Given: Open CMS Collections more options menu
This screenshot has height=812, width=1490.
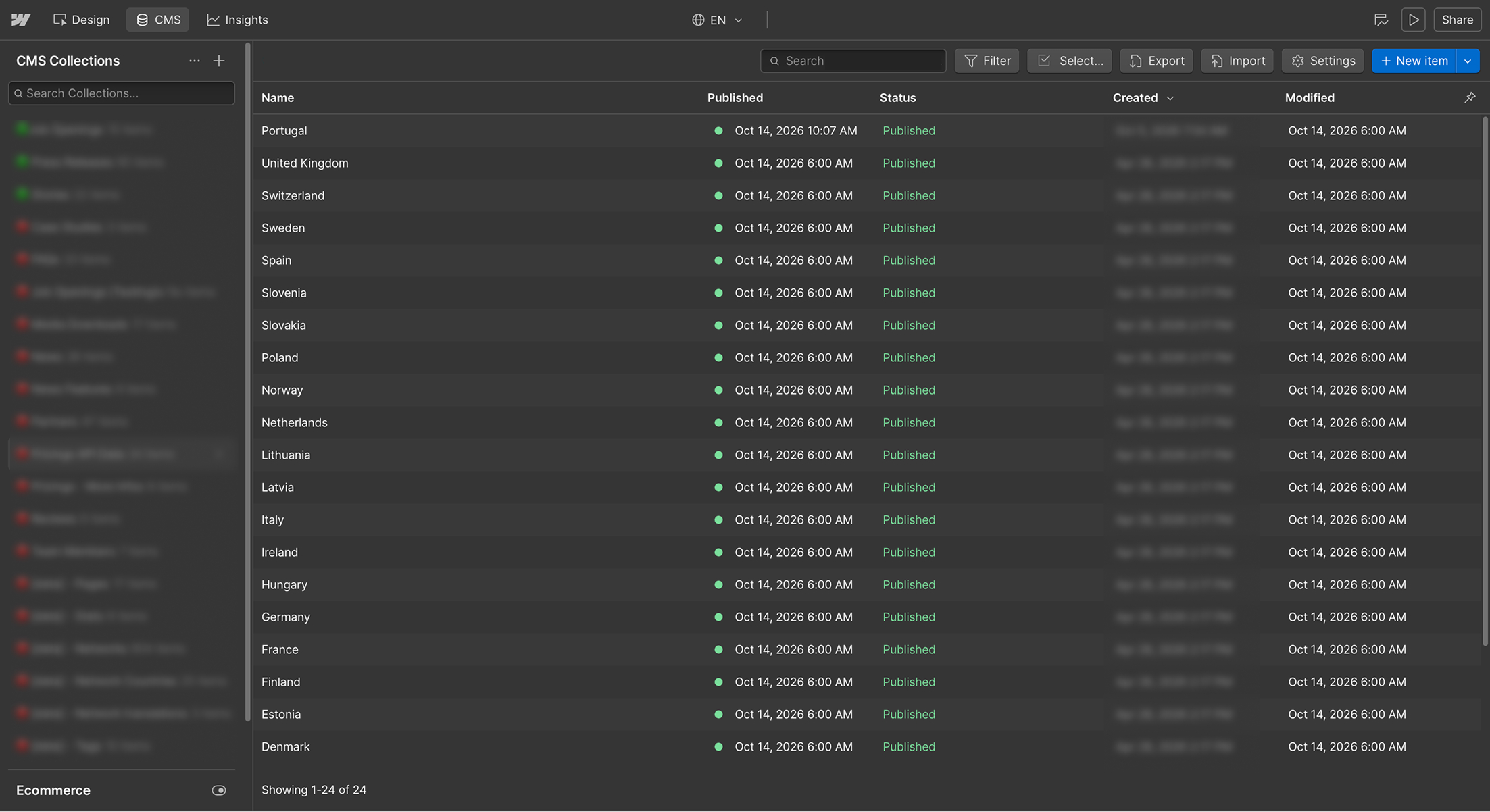Looking at the screenshot, I should click(195, 61).
